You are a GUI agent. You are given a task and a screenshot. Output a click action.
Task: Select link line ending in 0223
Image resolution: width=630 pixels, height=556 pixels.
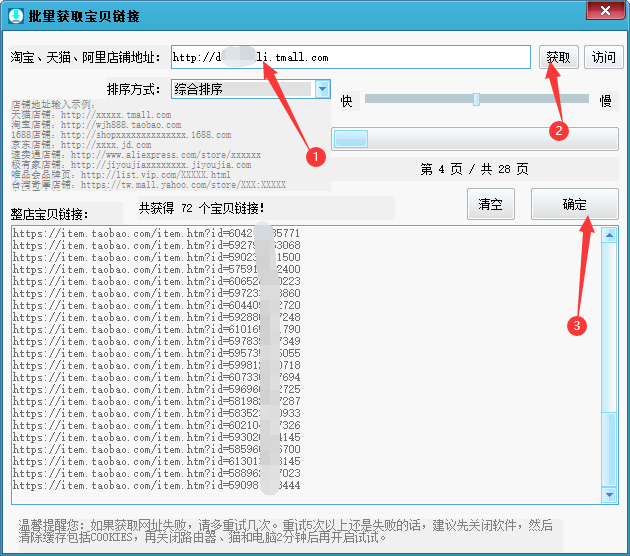(x=156, y=281)
